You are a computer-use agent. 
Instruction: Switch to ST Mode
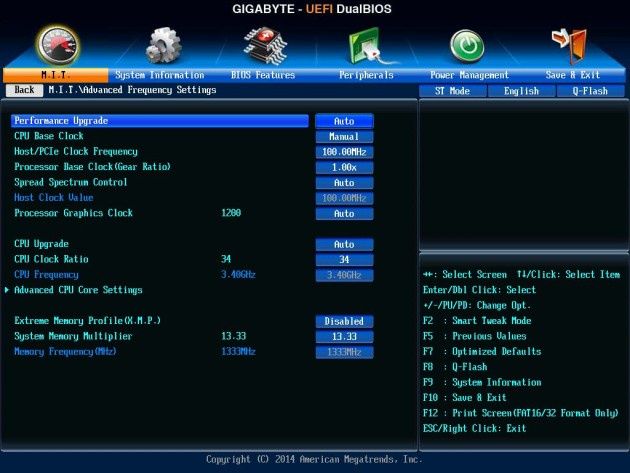point(452,91)
